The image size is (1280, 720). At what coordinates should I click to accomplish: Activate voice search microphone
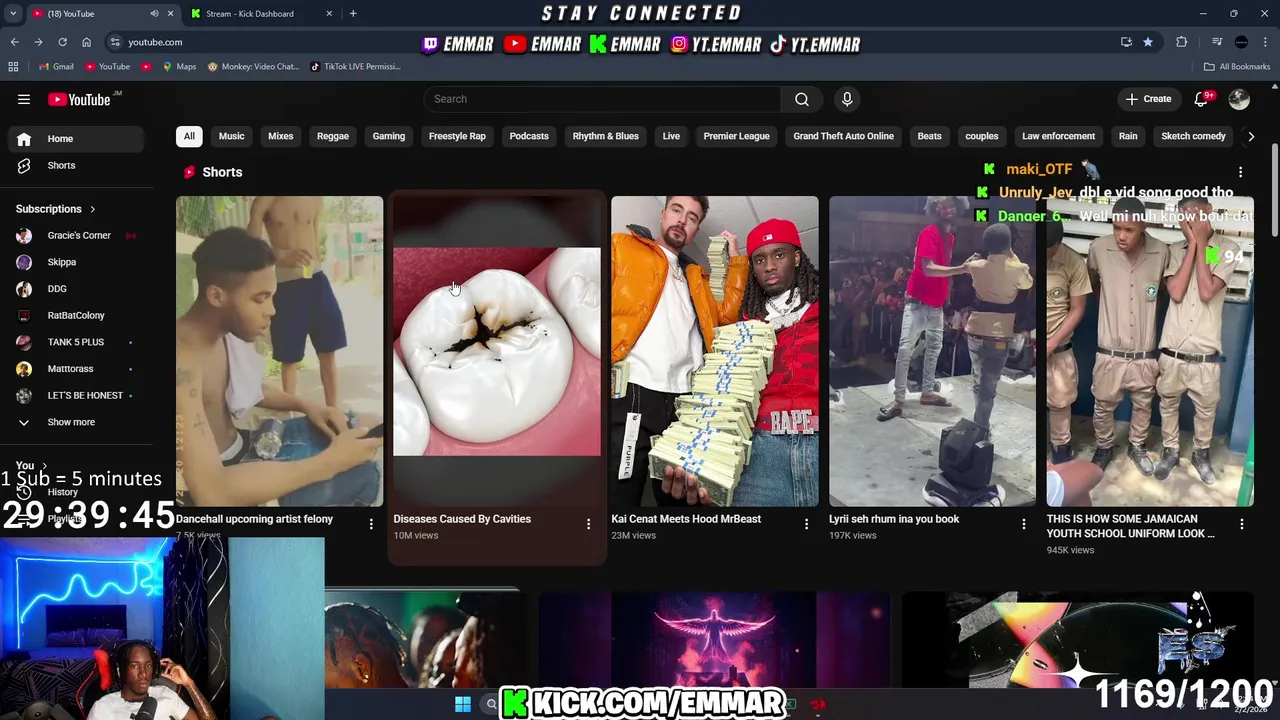tap(847, 99)
